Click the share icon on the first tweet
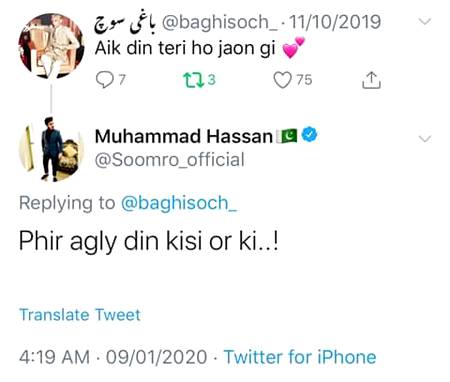The height and width of the screenshot is (382, 450). (x=371, y=80)
